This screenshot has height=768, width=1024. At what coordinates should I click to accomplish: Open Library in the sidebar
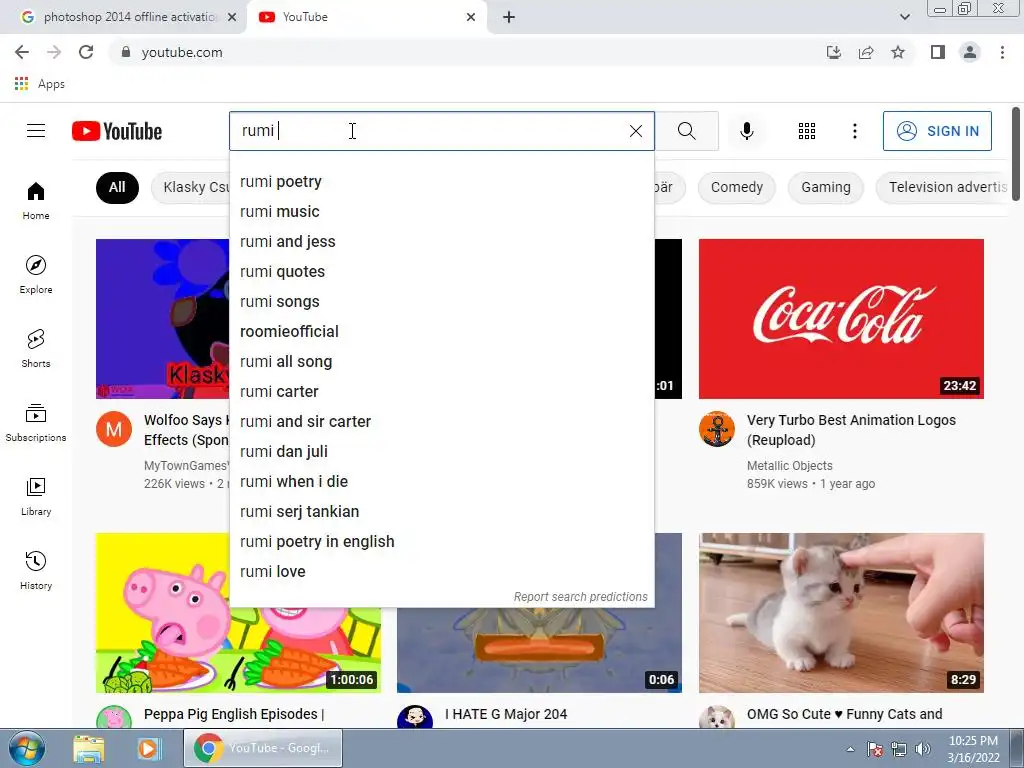[x=36, y=496]
